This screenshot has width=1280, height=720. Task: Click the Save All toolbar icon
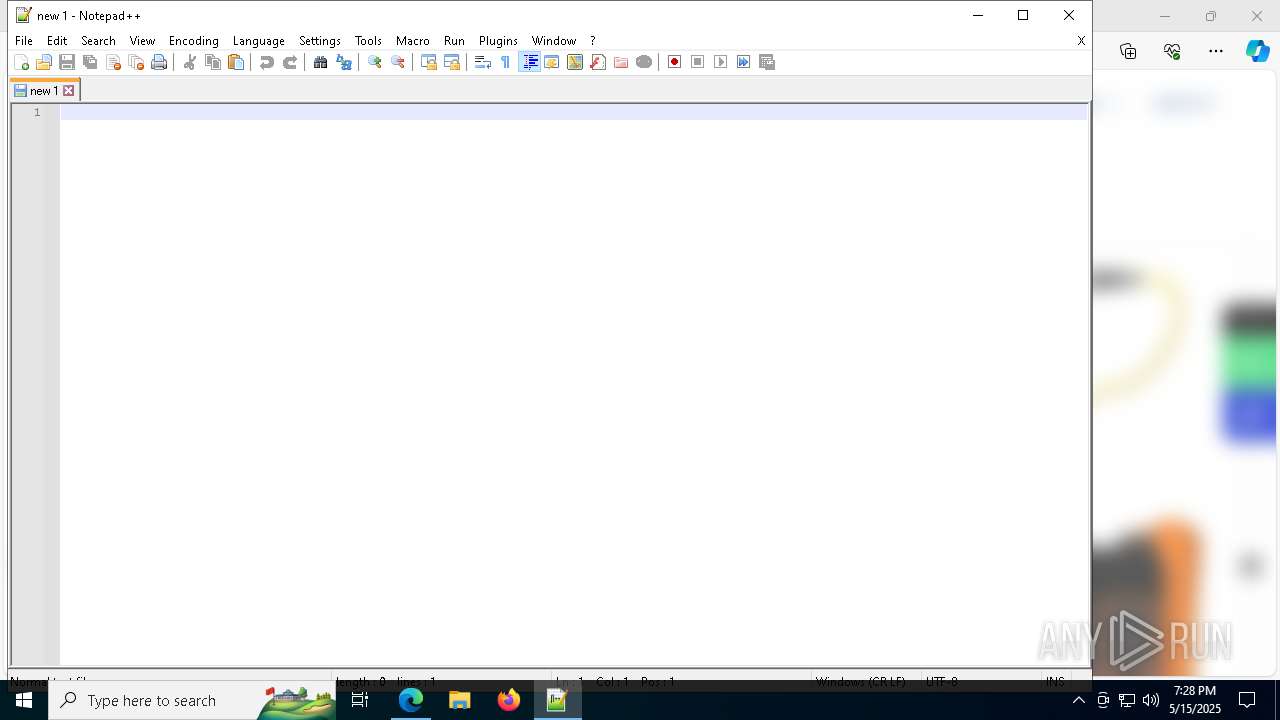[90, 62]
